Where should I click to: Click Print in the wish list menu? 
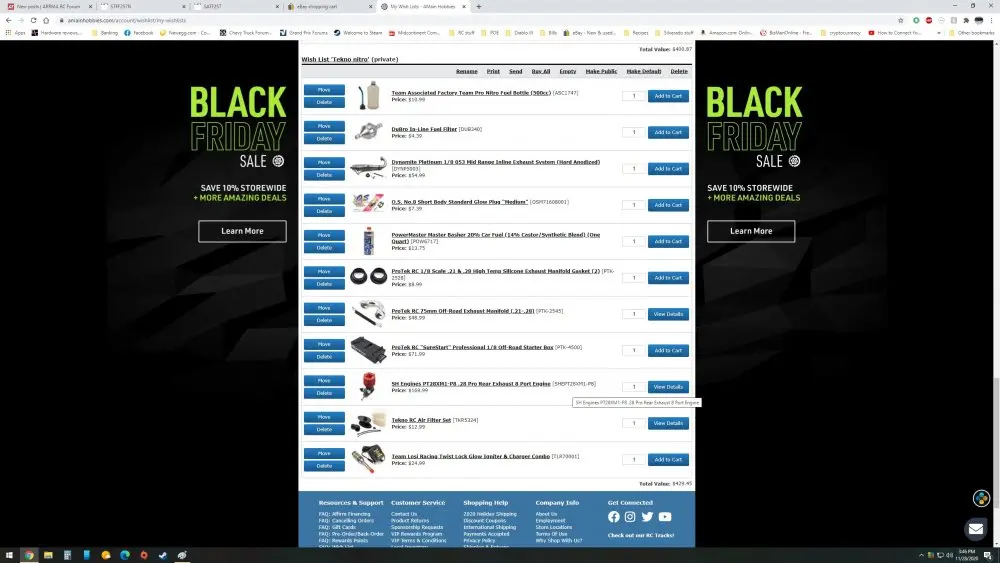493,71
